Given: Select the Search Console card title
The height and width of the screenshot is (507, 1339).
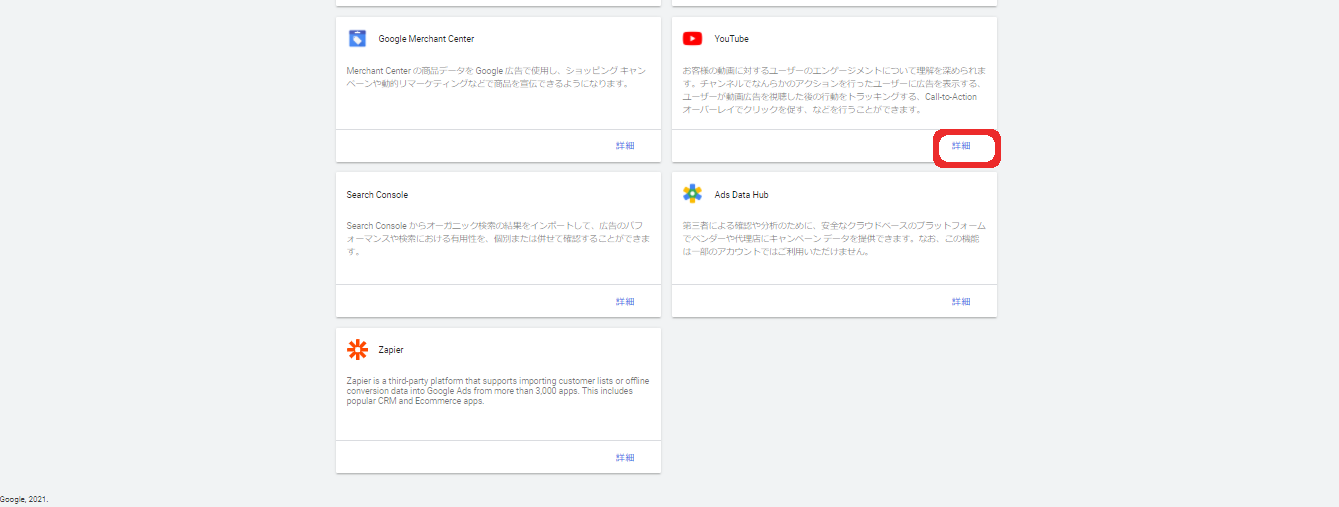Looking at the screenshot, I should [377, 195].
